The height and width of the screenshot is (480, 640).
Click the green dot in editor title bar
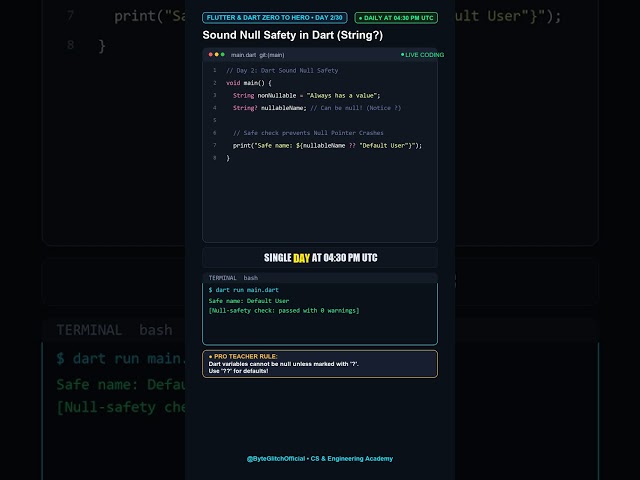(x=222, y=54)
